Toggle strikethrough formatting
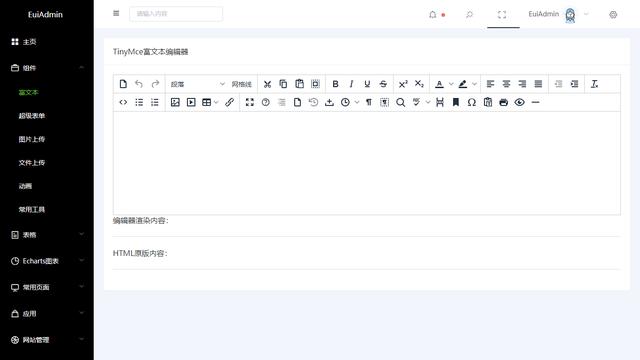The height and width of the screenshot is (360, 640). click(383, 84)
